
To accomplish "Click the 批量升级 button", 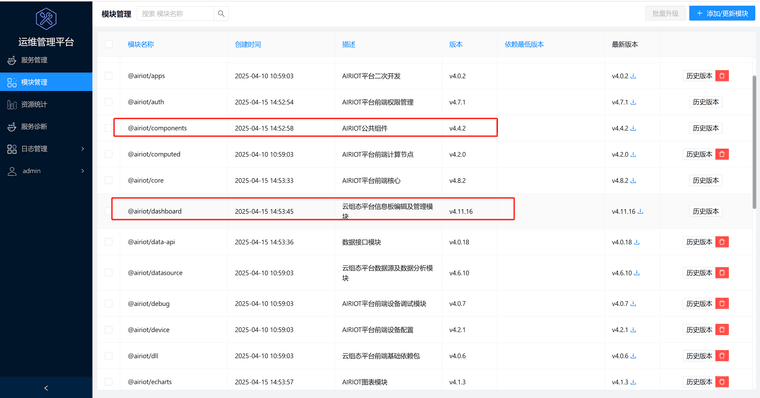I will click(x=665, y=14).
